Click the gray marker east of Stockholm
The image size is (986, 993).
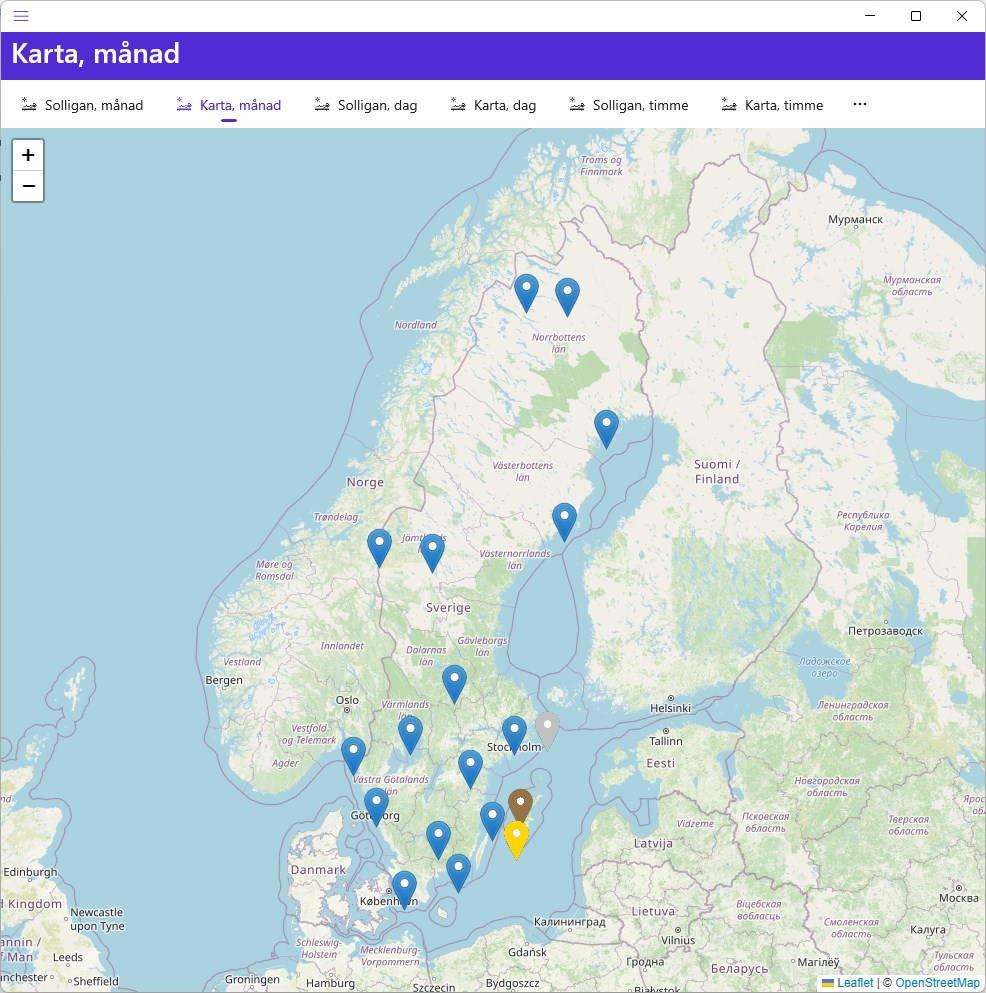click(x=547, y=730)
